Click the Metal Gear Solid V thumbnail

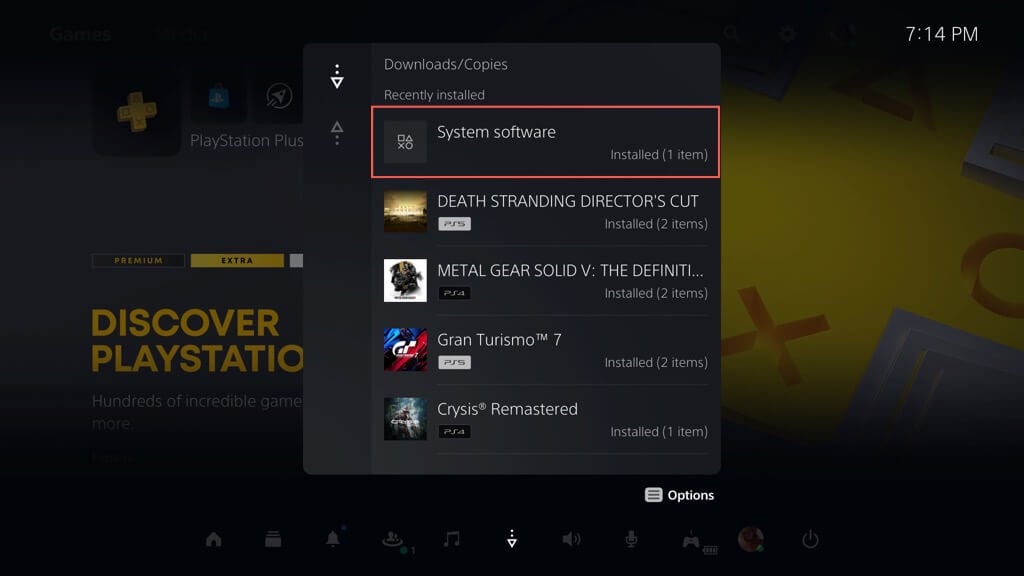pyautogui.click(x=405, y=281)
